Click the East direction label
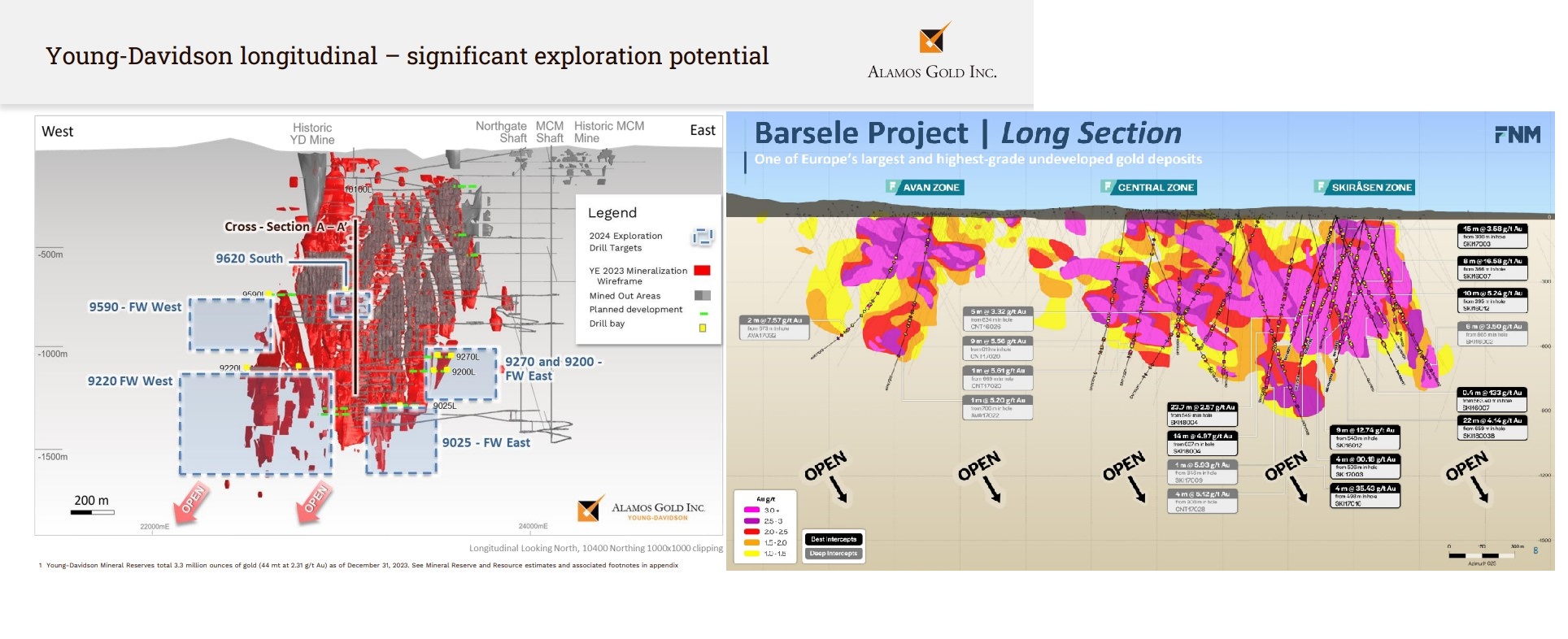This screenshot has width=1568, height=639. [x=703, y=130]
